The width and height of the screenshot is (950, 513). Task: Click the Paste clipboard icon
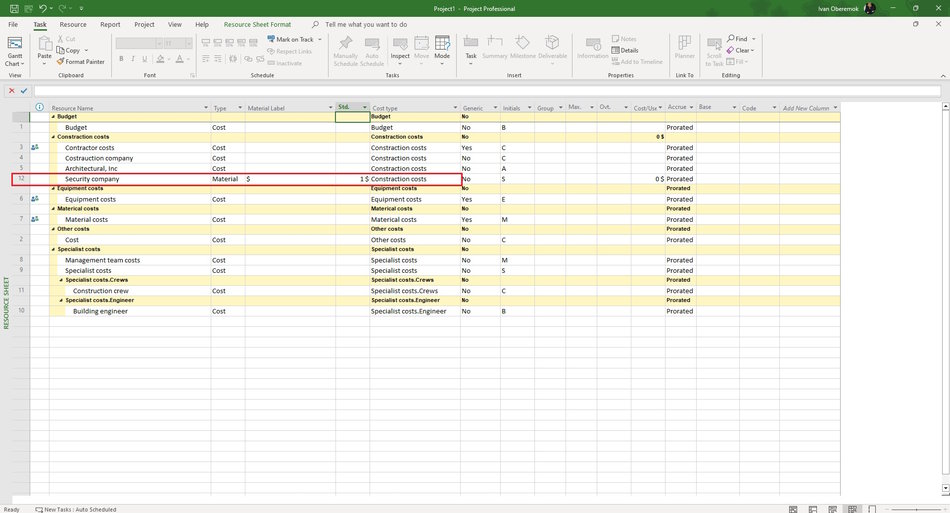[x=45, y=43]
